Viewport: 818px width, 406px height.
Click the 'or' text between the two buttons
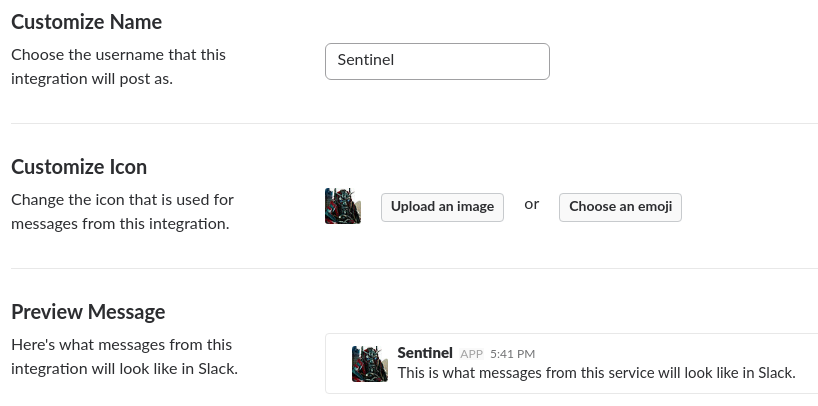(532, 205)
